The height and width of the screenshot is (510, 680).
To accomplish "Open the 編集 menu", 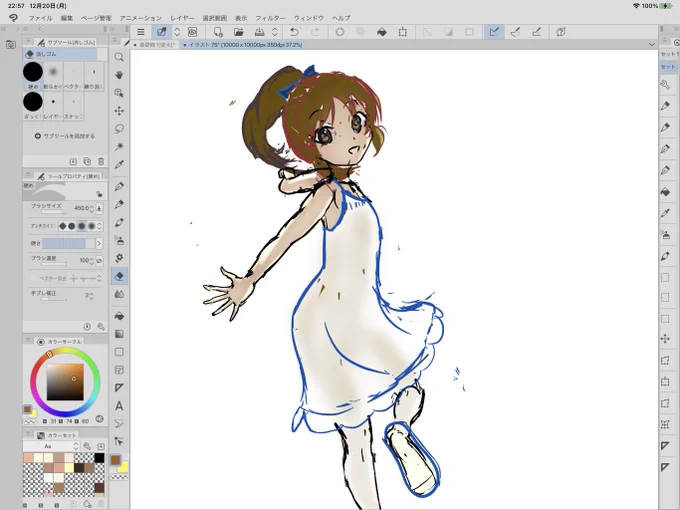I will tap(67, 18).
